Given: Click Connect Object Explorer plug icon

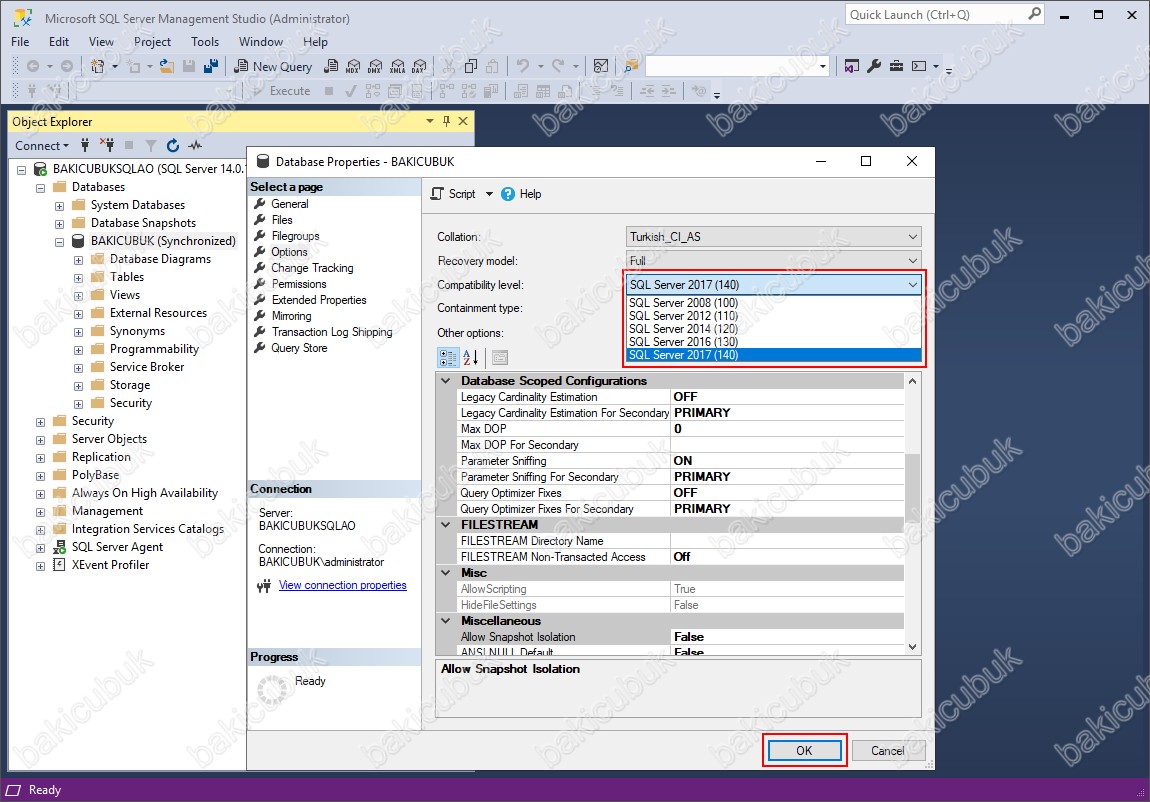Looking at the screenshot, I should point(85,145).
